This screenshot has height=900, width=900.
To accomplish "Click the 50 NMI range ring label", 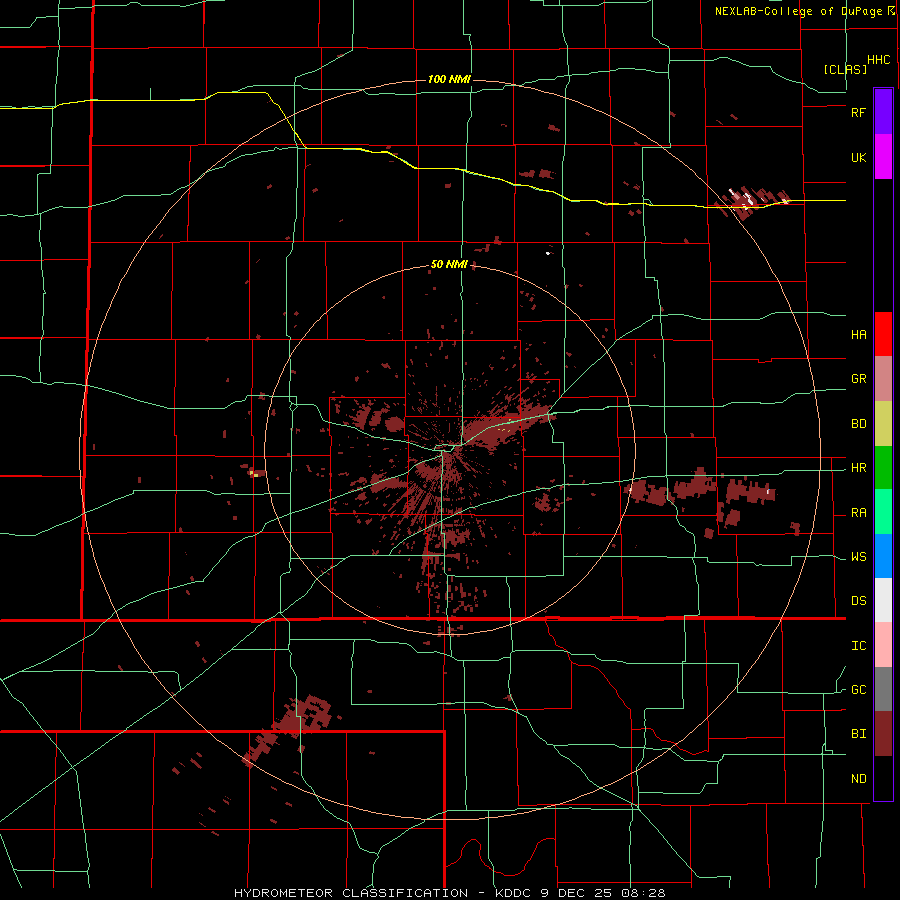I will pyautogui.click(x=449, y=265).
